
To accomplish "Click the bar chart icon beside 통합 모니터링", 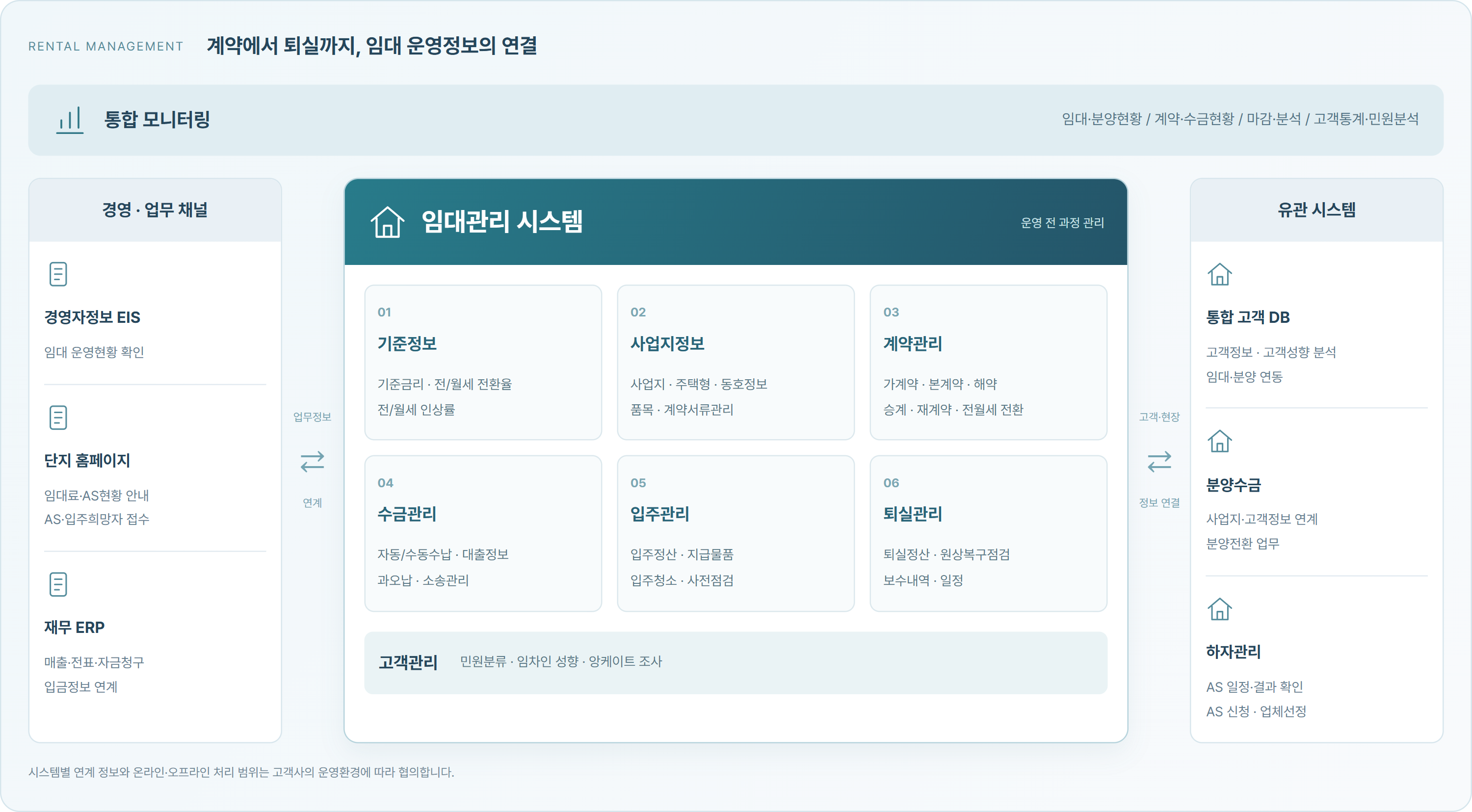I will tap(70, 120).
